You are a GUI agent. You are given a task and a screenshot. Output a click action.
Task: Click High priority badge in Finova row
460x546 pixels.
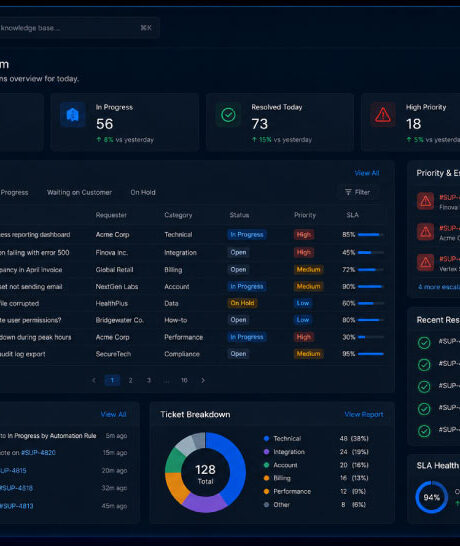click(x=304, y=252)
